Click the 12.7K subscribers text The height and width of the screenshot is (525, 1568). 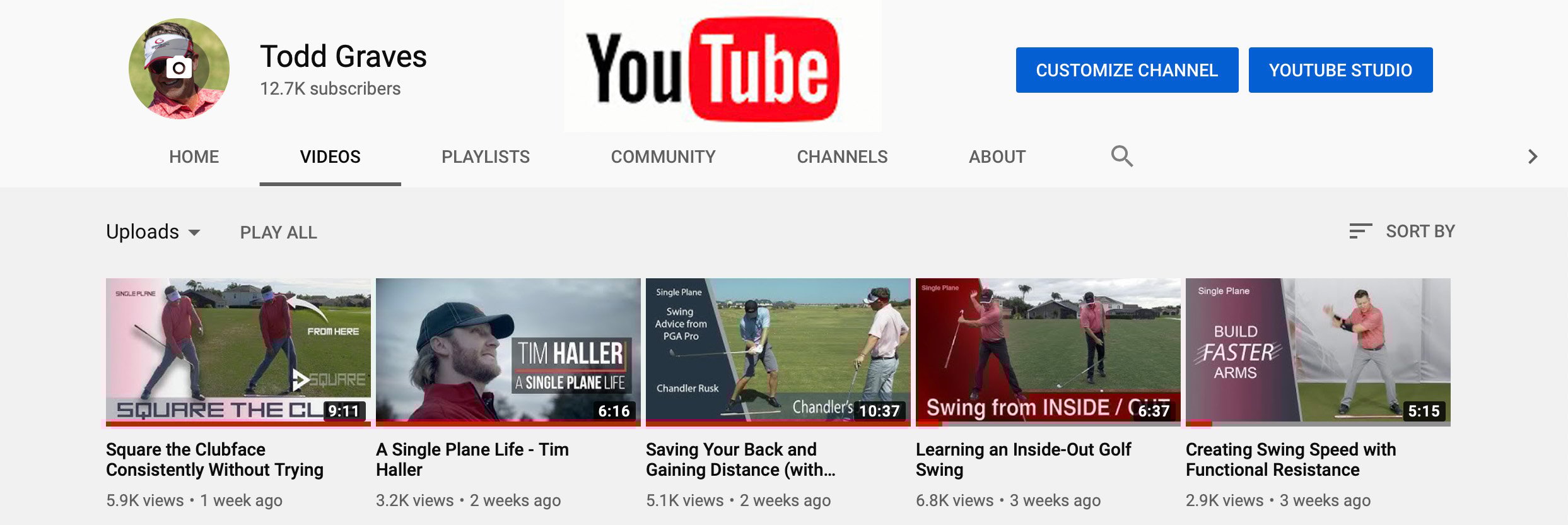click(331, 88)
